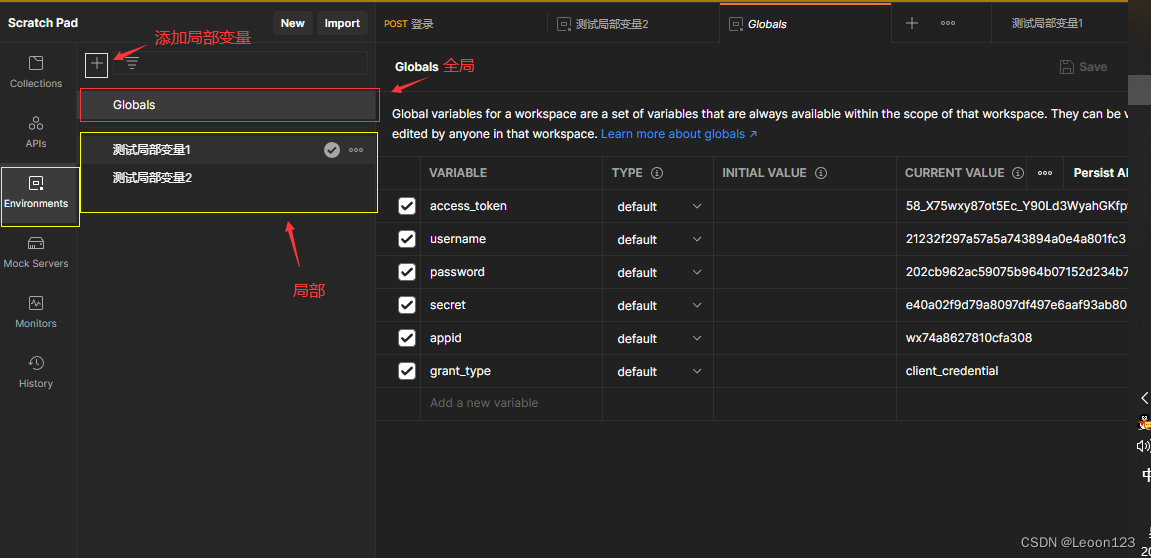Open type dropdown for grant_type
This screenshot has width=1151, height=558.
658,372
